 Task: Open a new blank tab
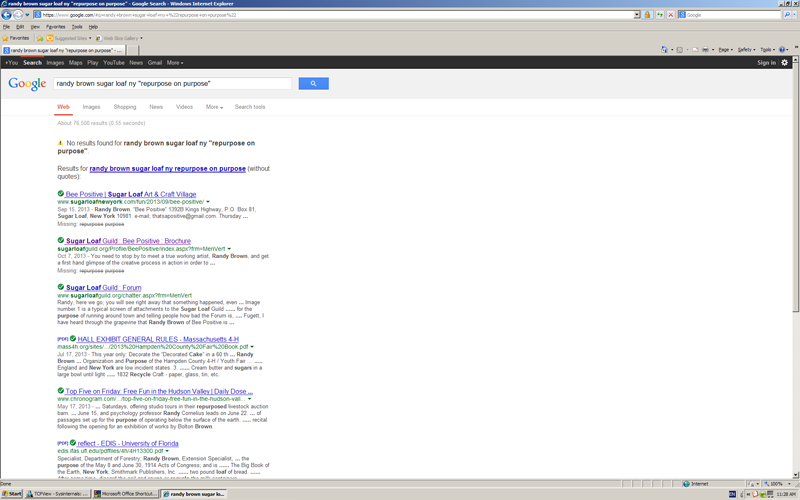(132, 50)
